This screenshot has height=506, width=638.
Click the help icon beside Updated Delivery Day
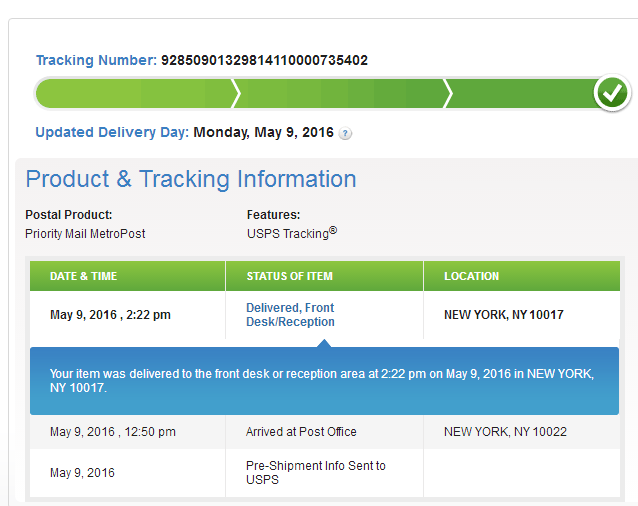click(345, 133)
